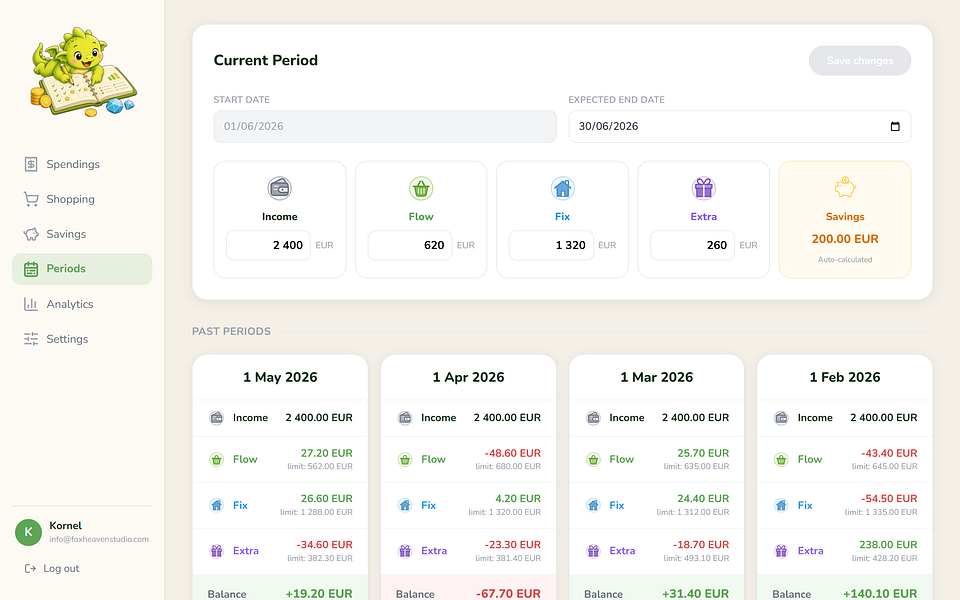Click the green K user avatar
This screenshot has width=960, height=600.
(x=28, y=532)
